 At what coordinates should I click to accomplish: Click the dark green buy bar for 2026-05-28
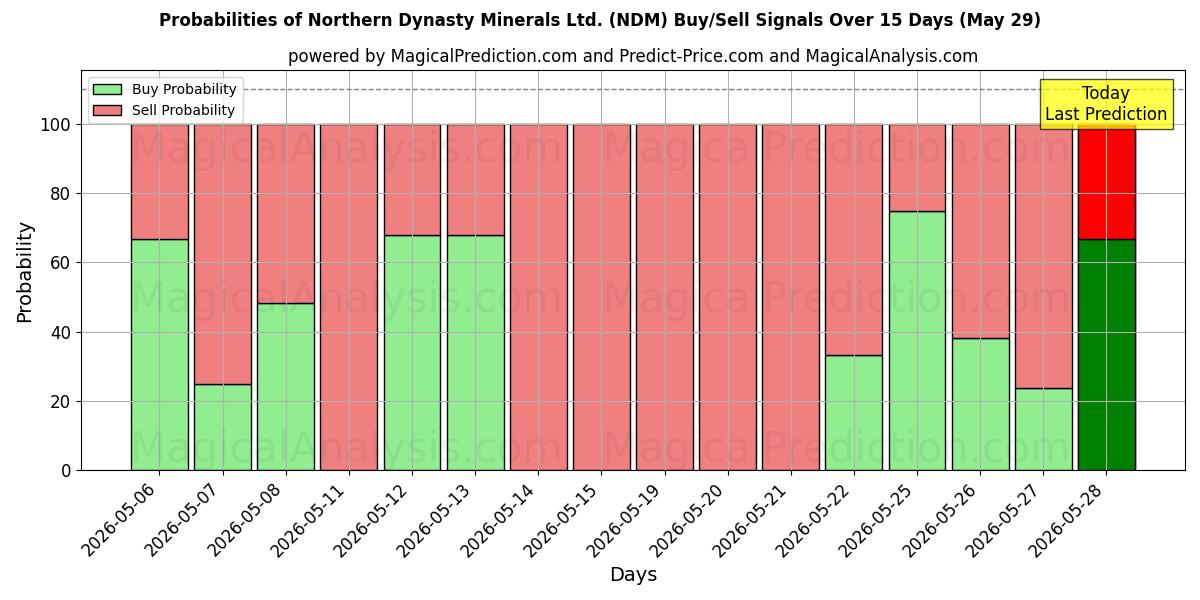coord(1106,355)
